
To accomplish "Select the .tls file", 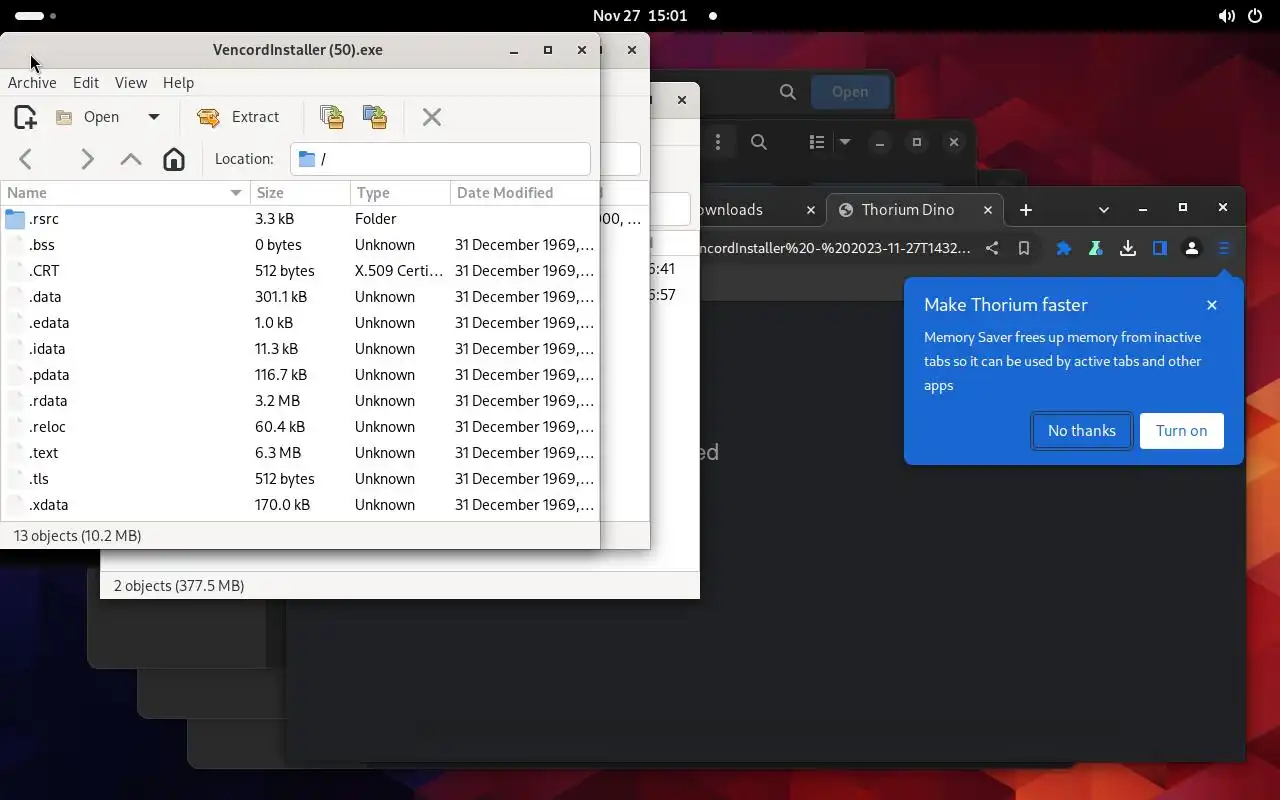I will (x=300, y=479).
